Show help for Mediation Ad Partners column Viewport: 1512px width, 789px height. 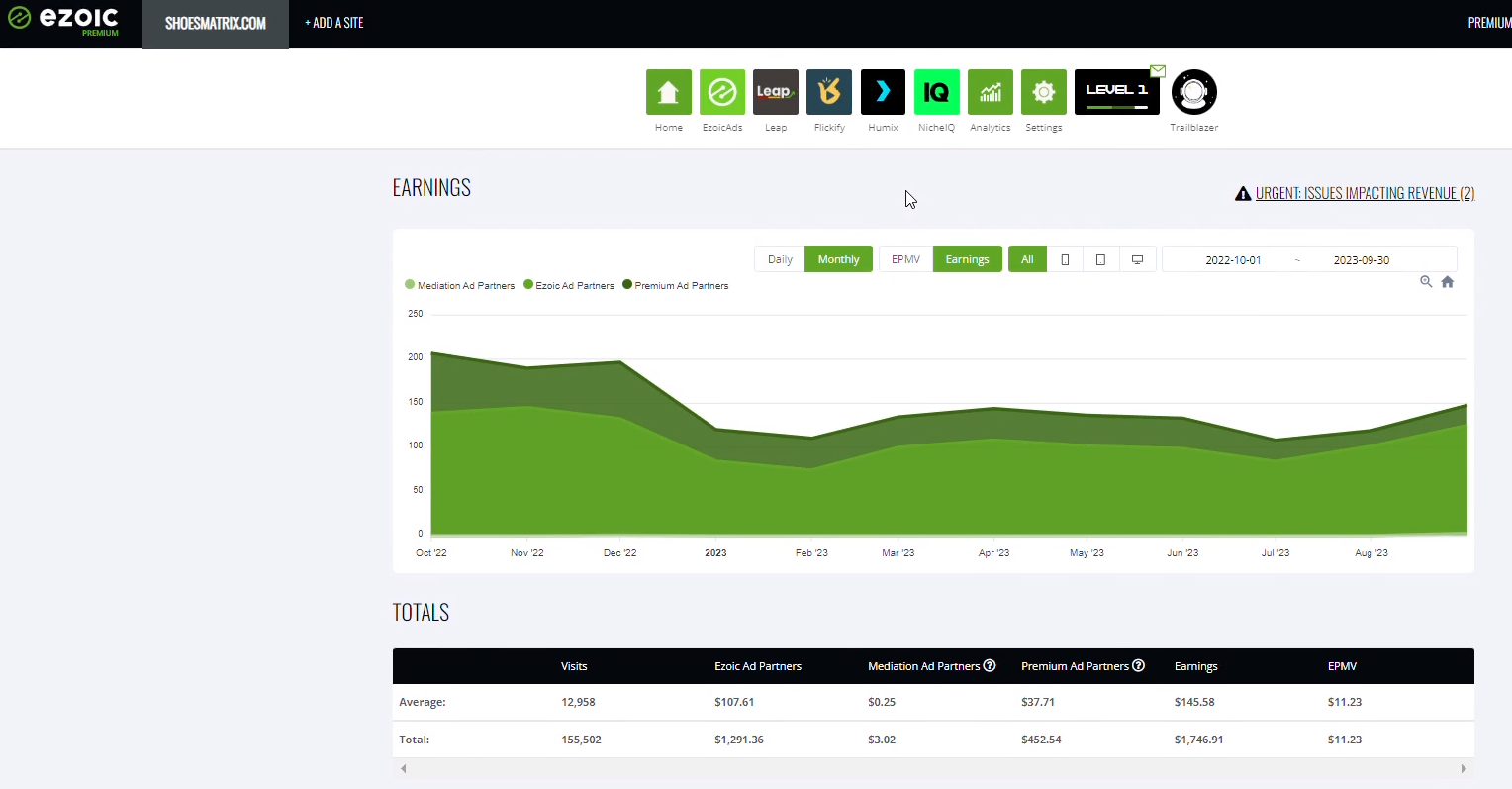(990, 666)
